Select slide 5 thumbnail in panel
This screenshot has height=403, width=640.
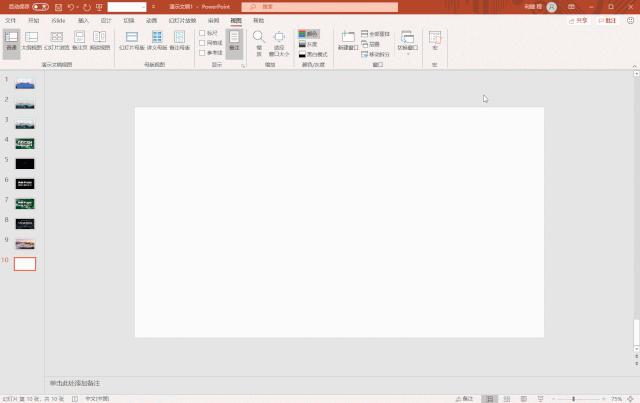click(25, 163)
